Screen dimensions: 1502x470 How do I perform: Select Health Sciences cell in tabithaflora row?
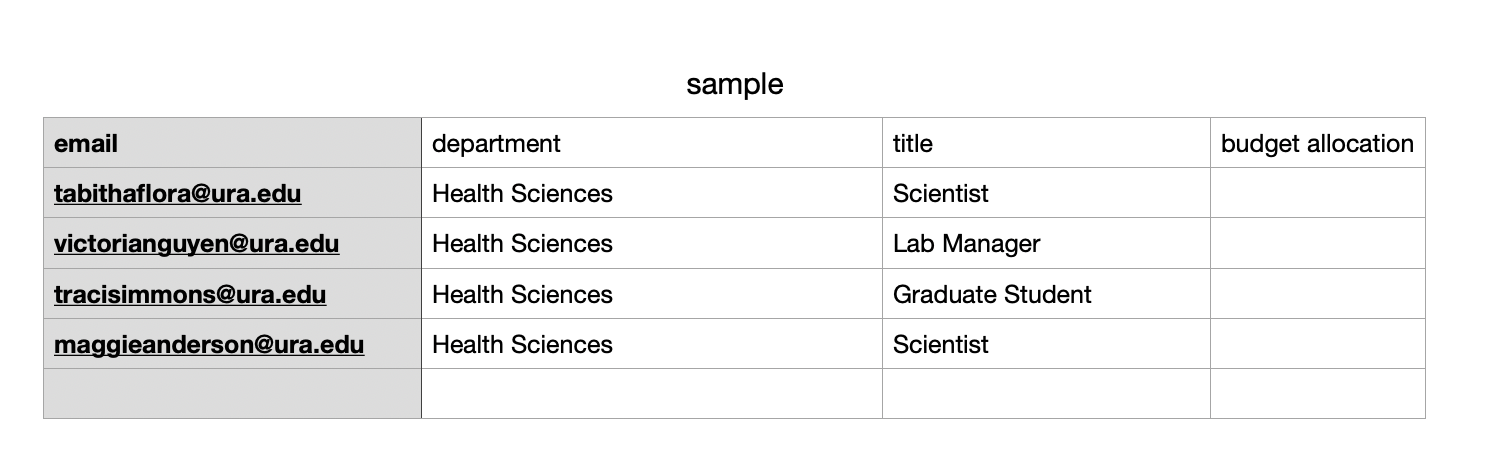(652, 193)
